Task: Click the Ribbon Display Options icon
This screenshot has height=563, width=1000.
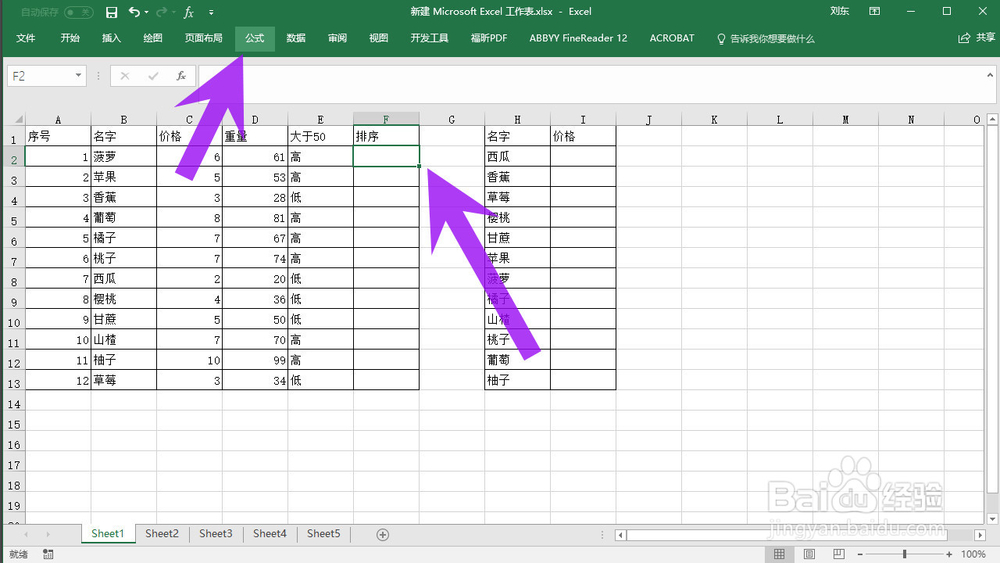Action: pos(874,11)
